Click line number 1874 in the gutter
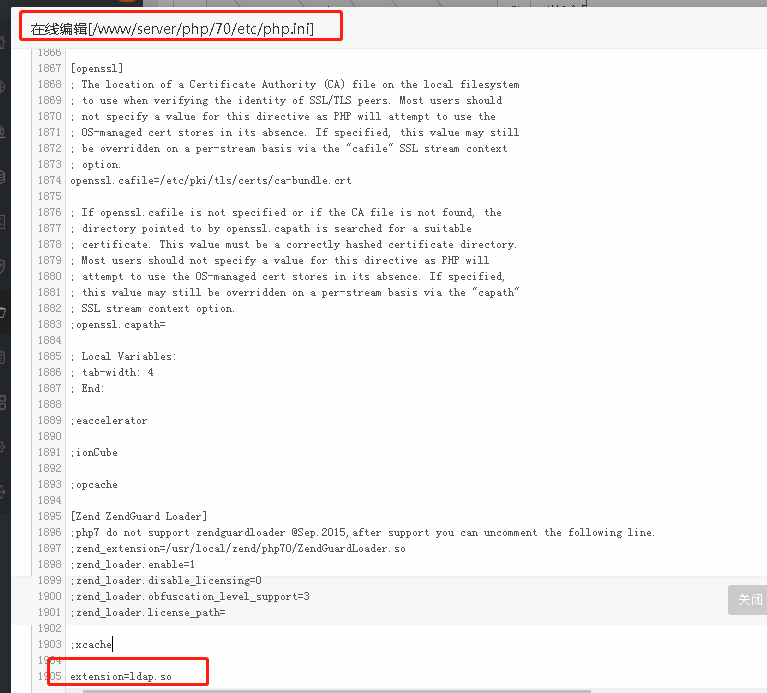 [x=50, y=180]
